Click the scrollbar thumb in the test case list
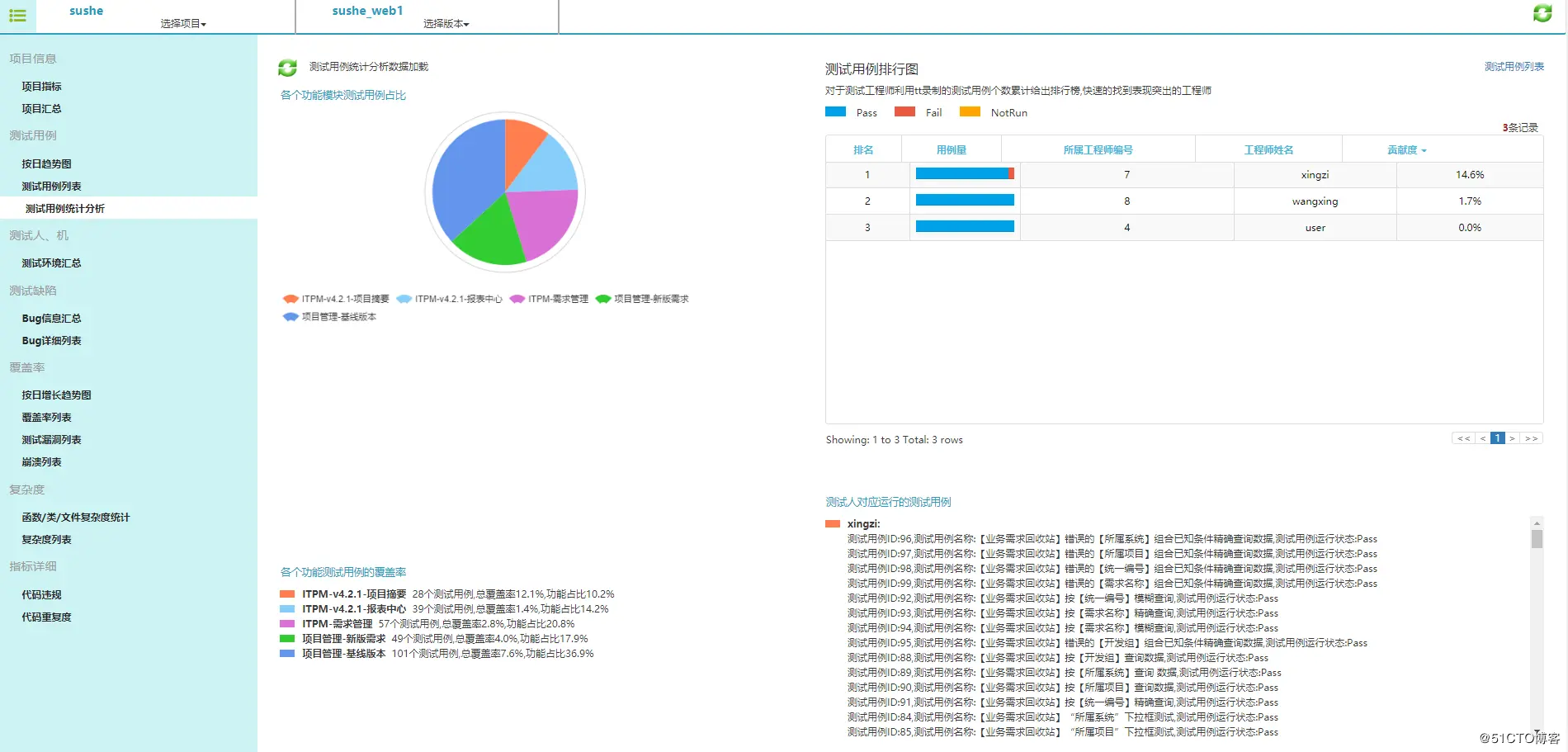Screen dimensions: 1568x752 [x=1537, y=539]
